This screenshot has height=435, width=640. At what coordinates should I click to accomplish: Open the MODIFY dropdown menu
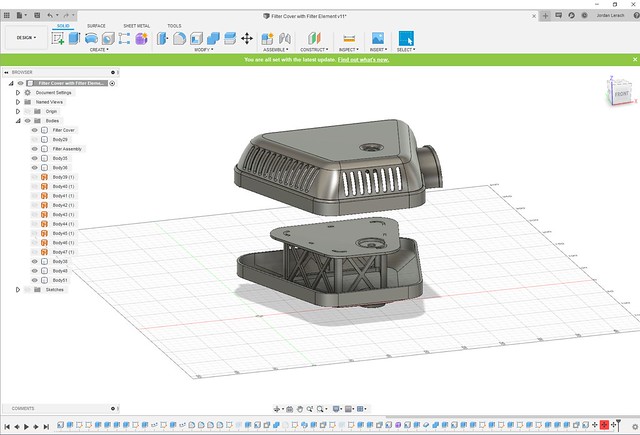pos(204,50)
